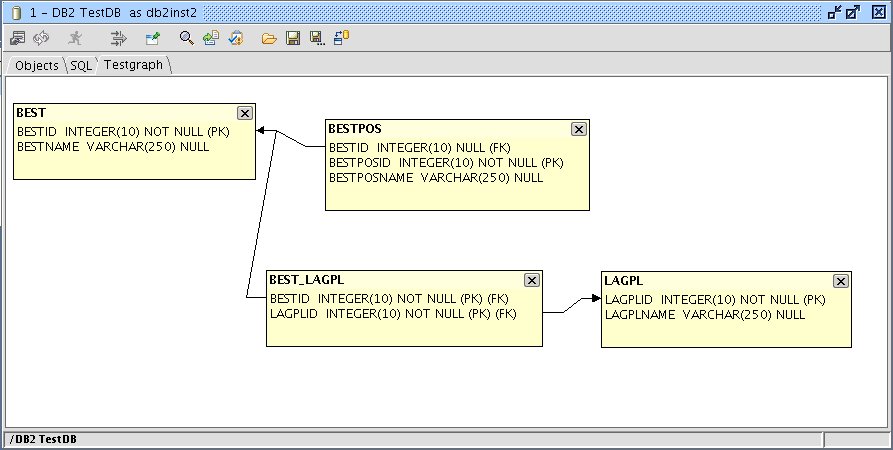Click the rightmost toolbar icon
The image size is (893, 450).
tap(341, 38)
